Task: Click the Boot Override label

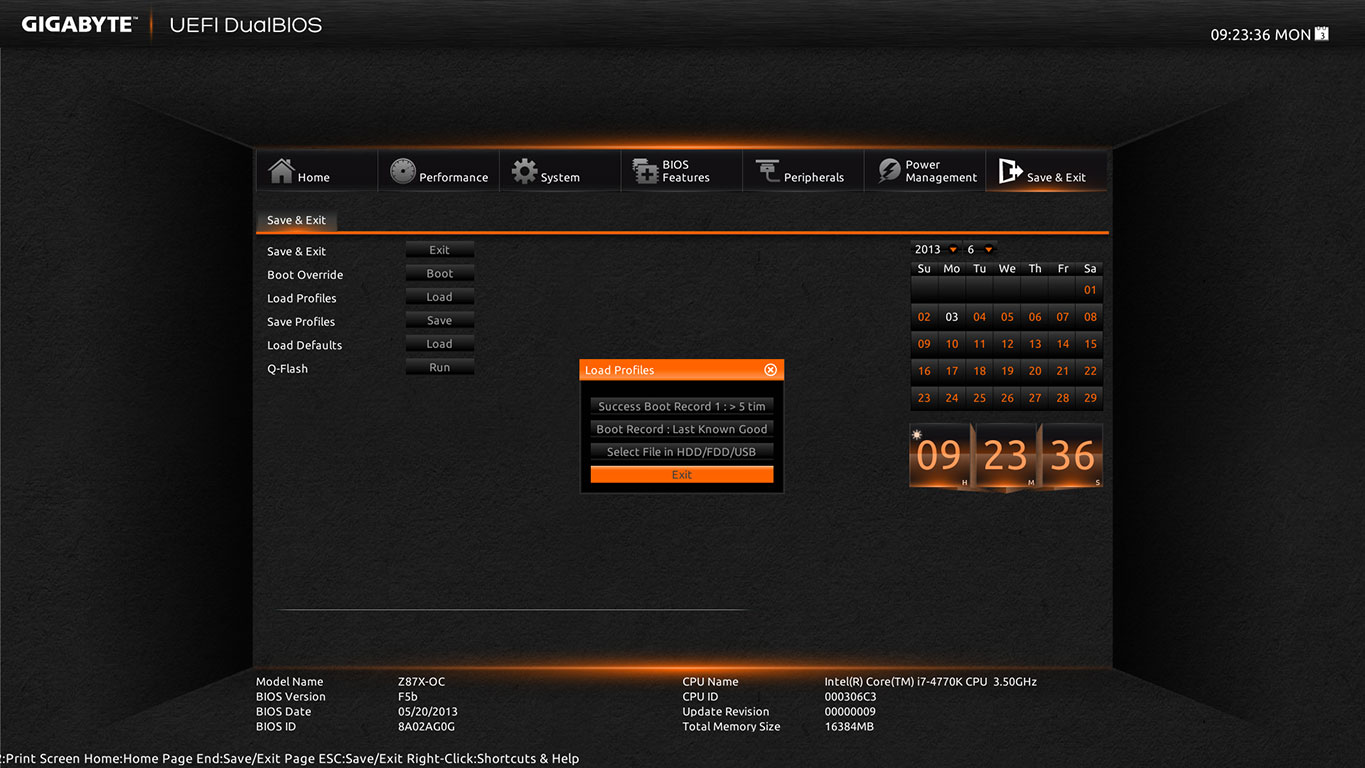Action: tap(305, 275)
